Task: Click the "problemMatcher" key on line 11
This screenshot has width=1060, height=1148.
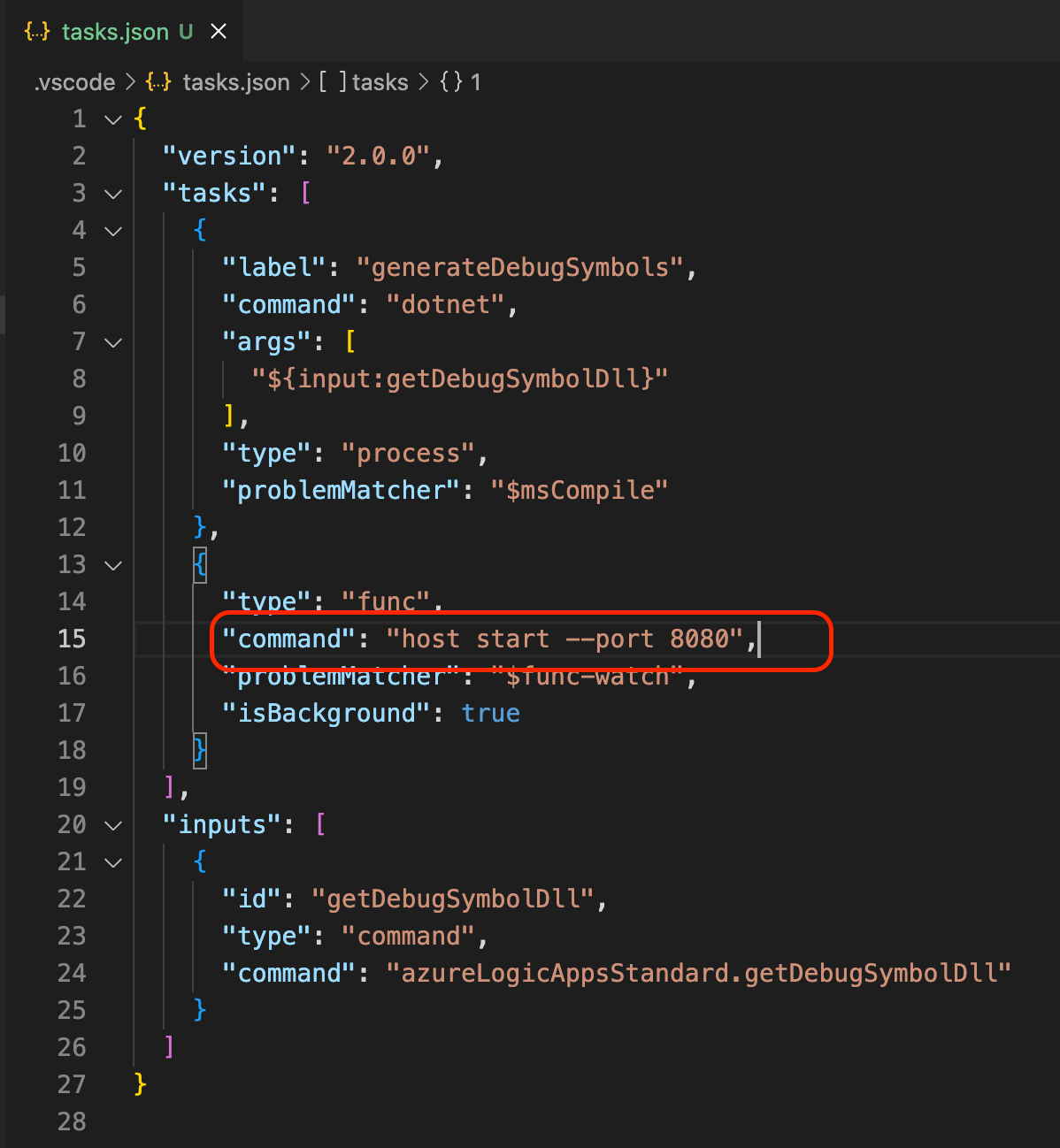Action: [341, 491]
